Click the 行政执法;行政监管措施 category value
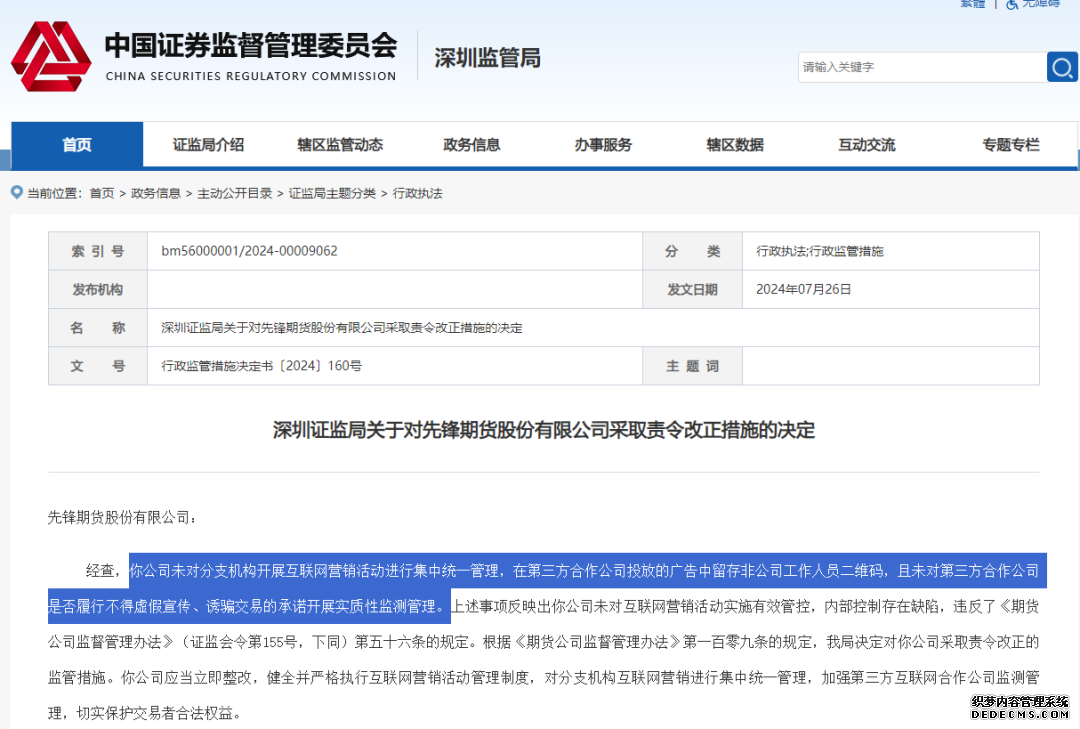The width and height of the screenshot is (1080, 729). point(820,251)
